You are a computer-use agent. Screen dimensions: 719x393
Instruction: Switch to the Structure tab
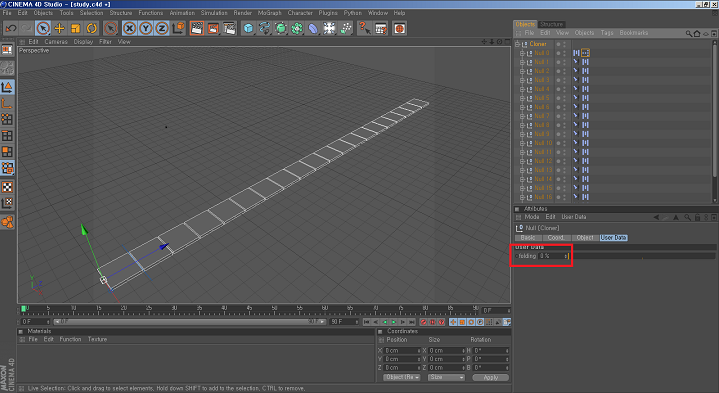coord(551,24)
